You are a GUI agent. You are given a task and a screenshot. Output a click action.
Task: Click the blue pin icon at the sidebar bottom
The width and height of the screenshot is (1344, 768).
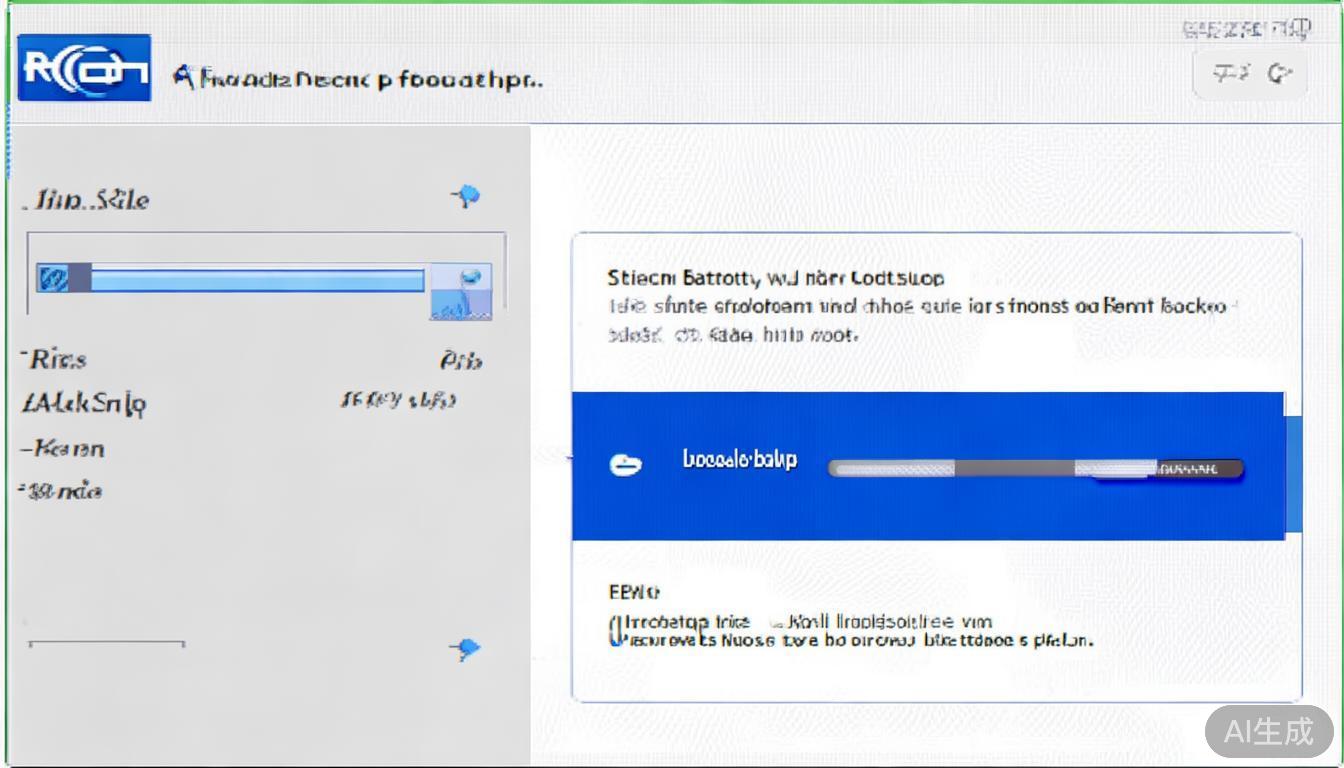click(465, 650)
